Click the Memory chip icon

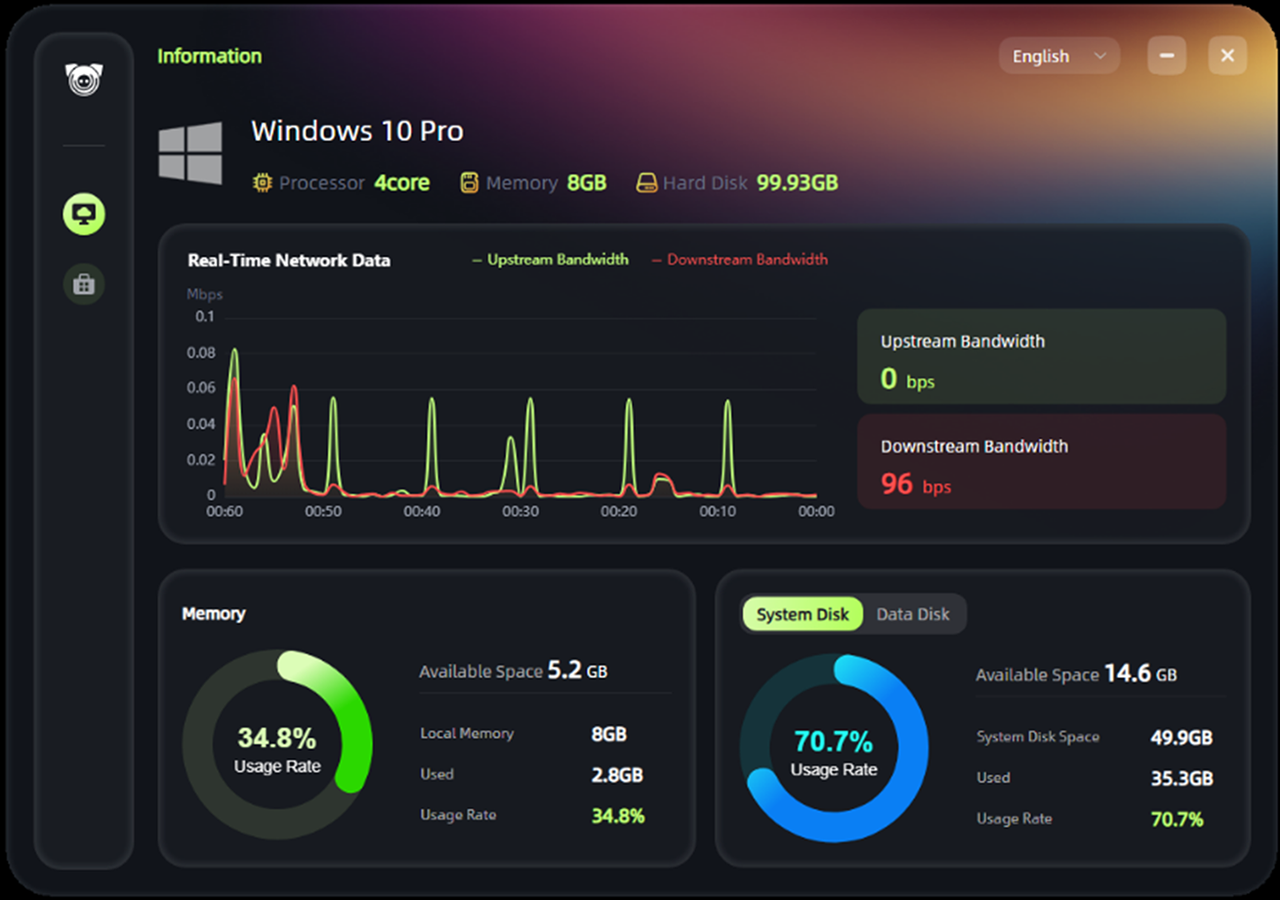click(x=469, y=183)
